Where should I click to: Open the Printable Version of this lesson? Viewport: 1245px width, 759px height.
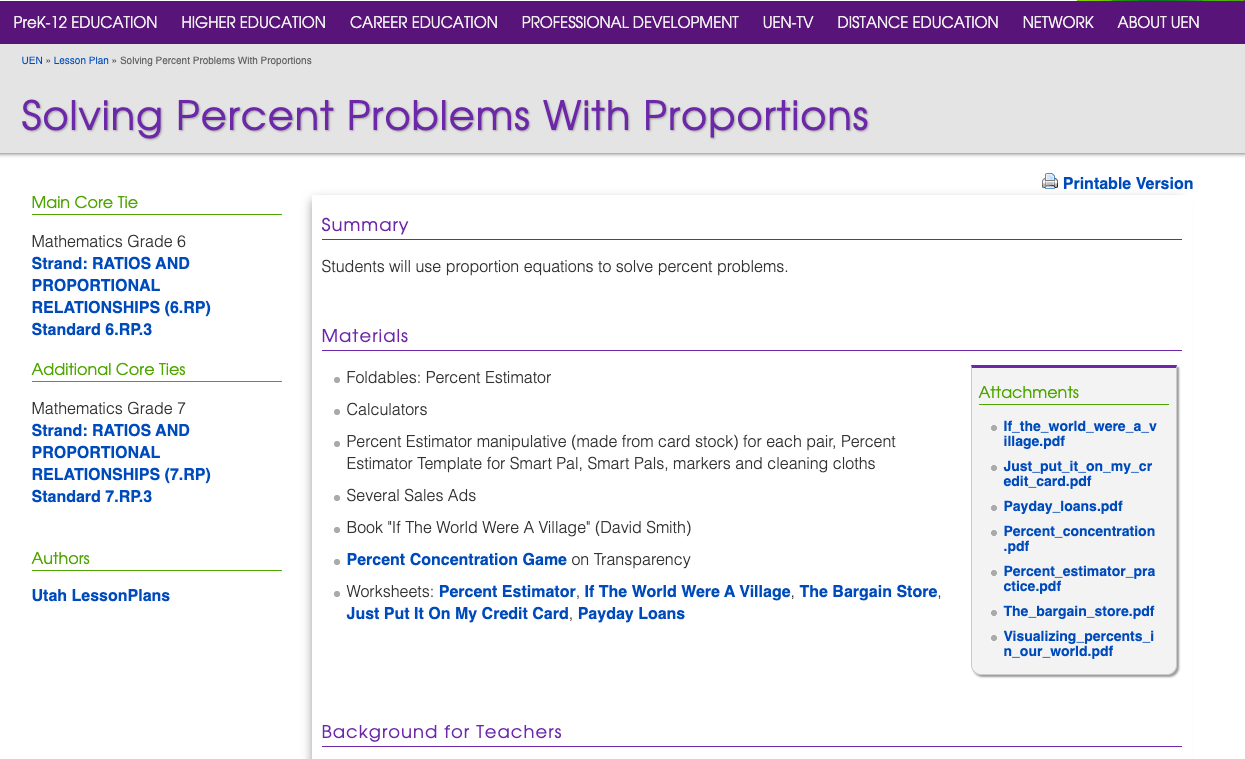coord(1128,183)
